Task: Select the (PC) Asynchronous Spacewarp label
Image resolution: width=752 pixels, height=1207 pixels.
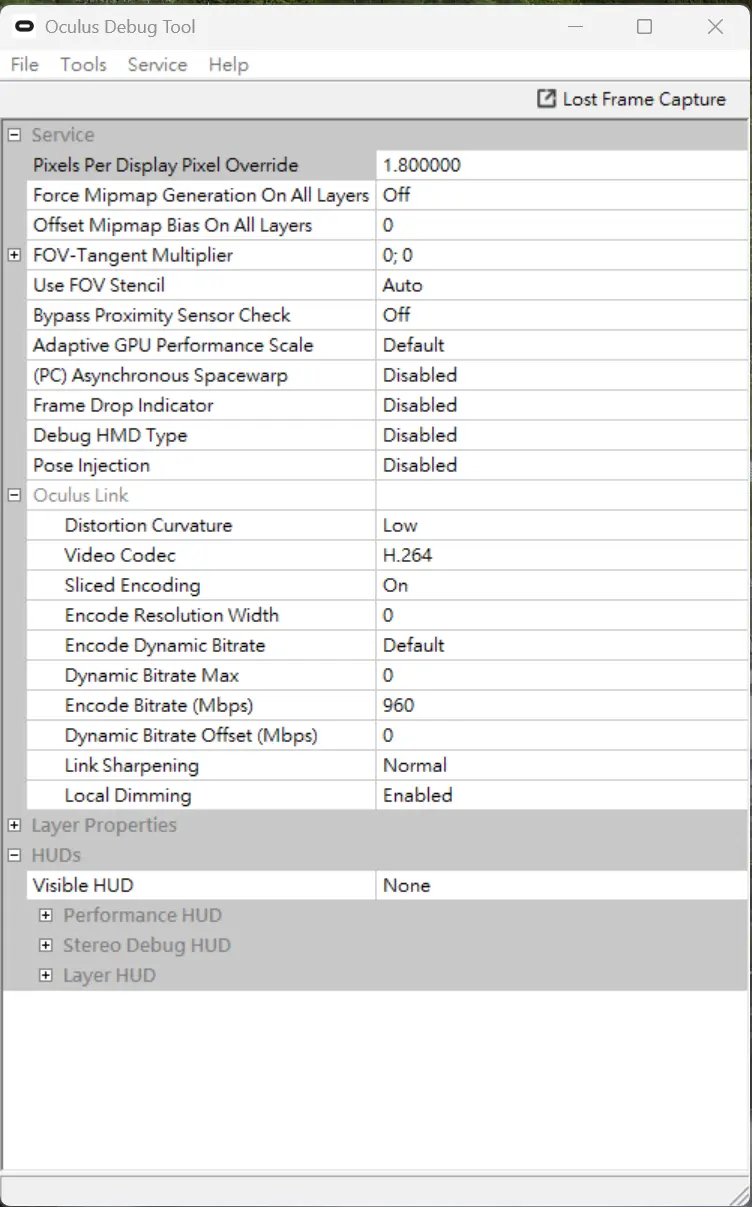Action: pyautogui.click(x=160, y=375)
